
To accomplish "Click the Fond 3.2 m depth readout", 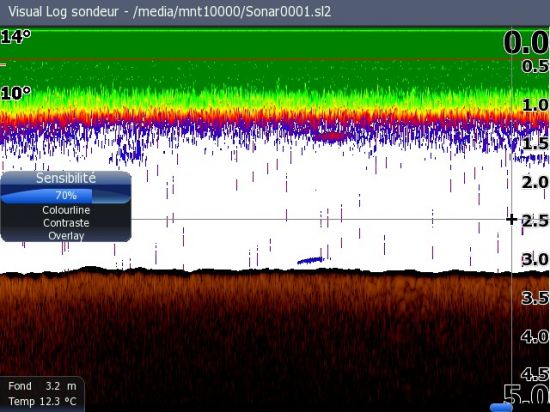I will (x=42, y=386).
